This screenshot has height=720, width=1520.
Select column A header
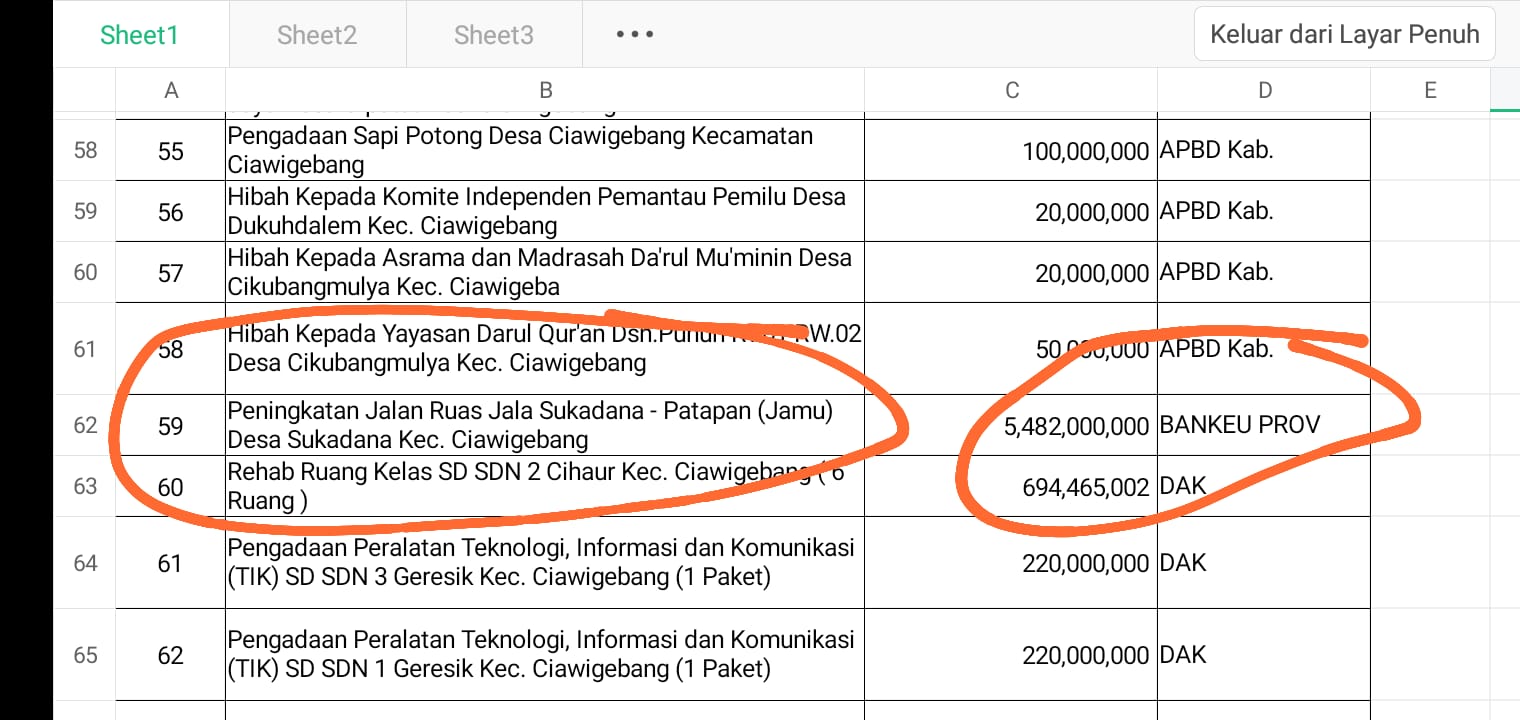coord(171,91)
